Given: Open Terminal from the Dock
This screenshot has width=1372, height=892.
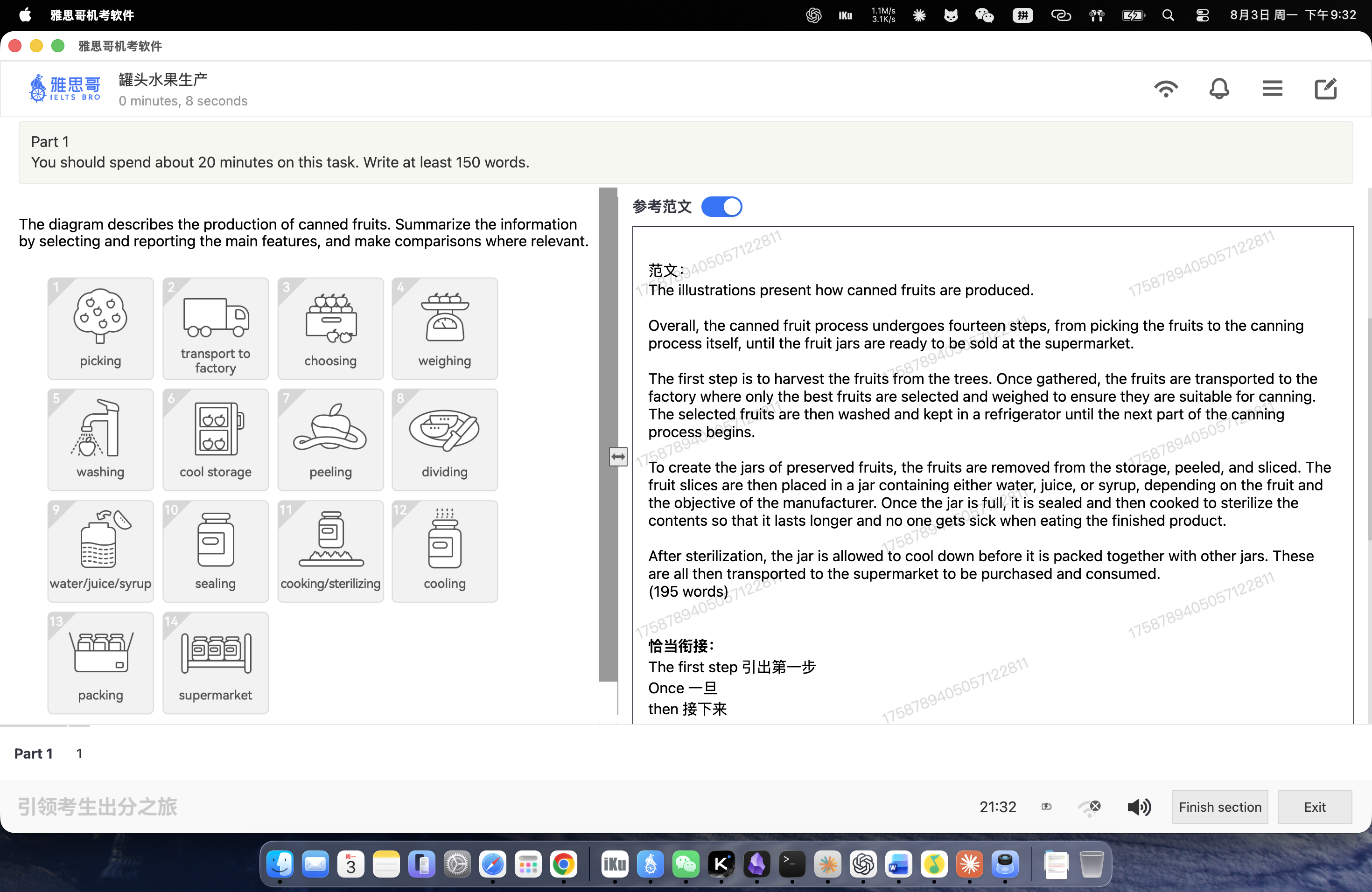Looking at the screenshot, I should (791, 864).
